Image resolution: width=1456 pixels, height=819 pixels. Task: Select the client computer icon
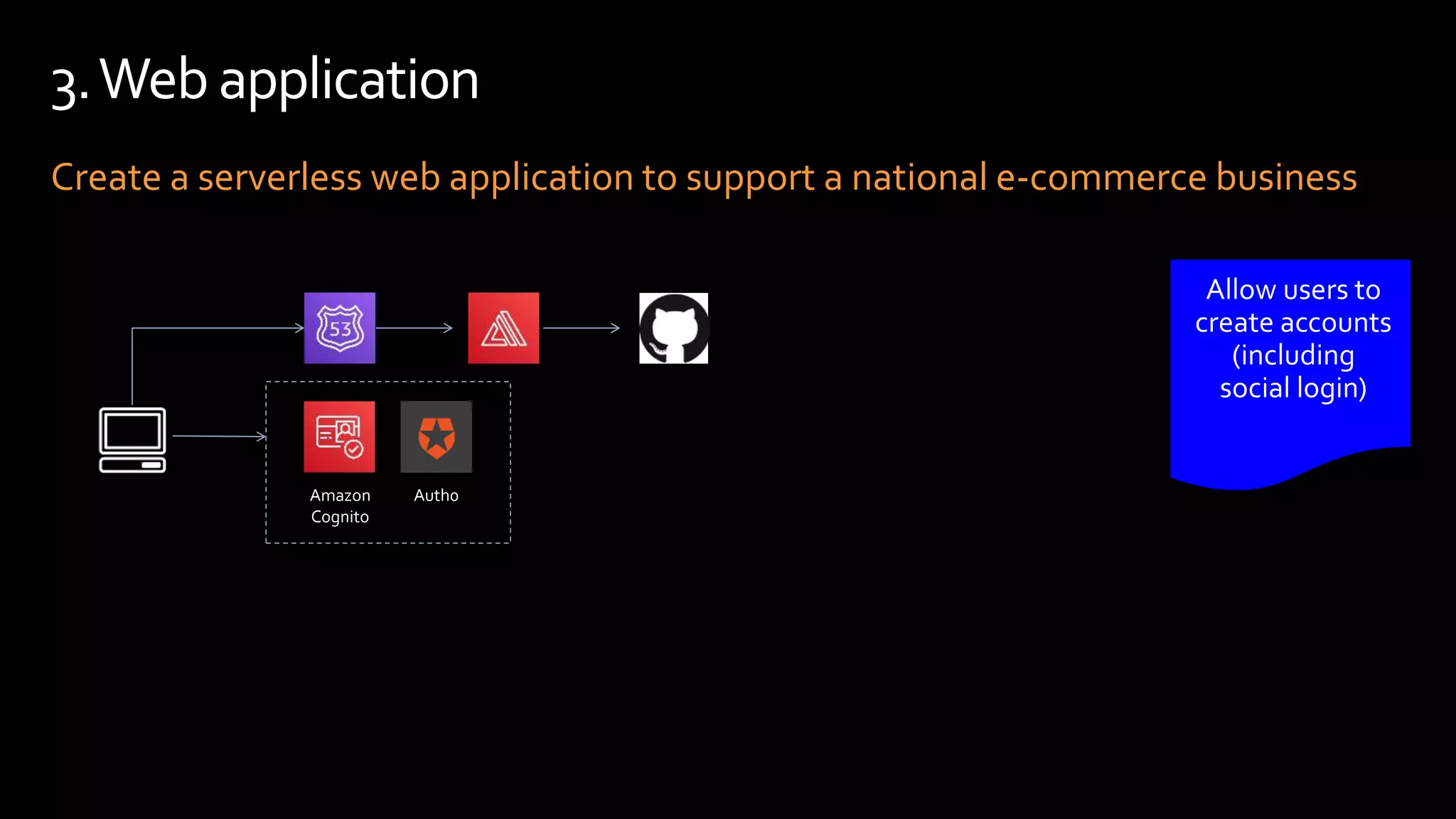coord(132,439)
